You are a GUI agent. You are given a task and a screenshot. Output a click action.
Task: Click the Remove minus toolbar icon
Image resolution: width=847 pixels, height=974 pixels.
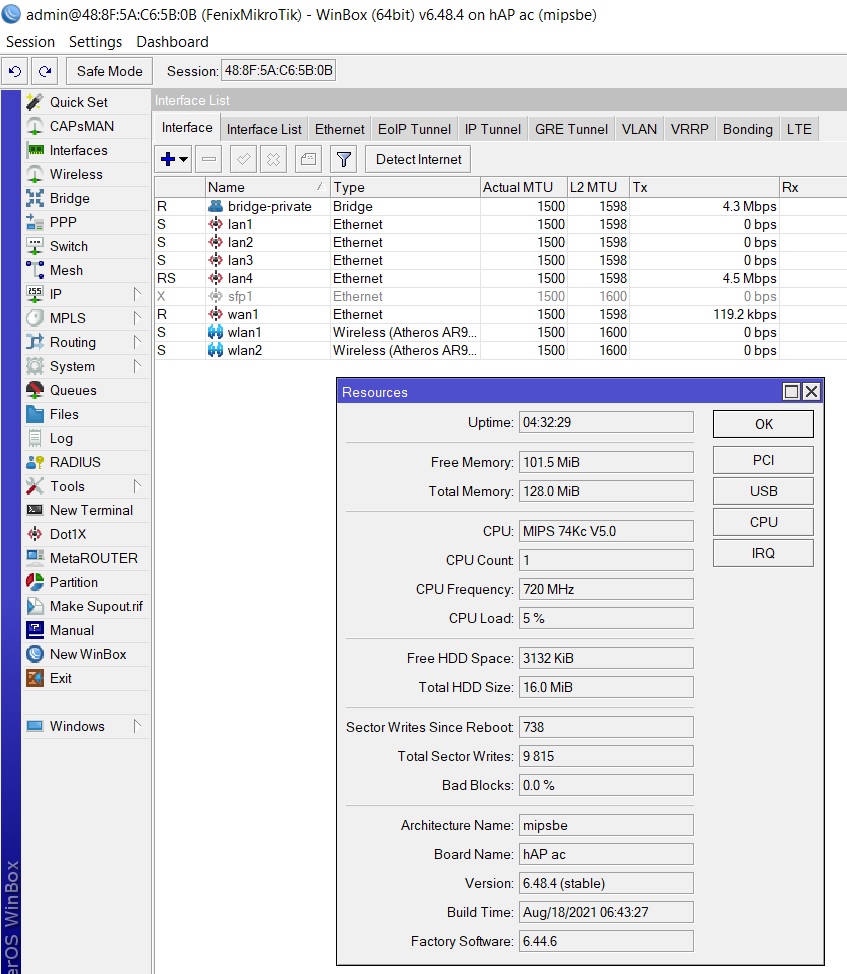(209, 160)
